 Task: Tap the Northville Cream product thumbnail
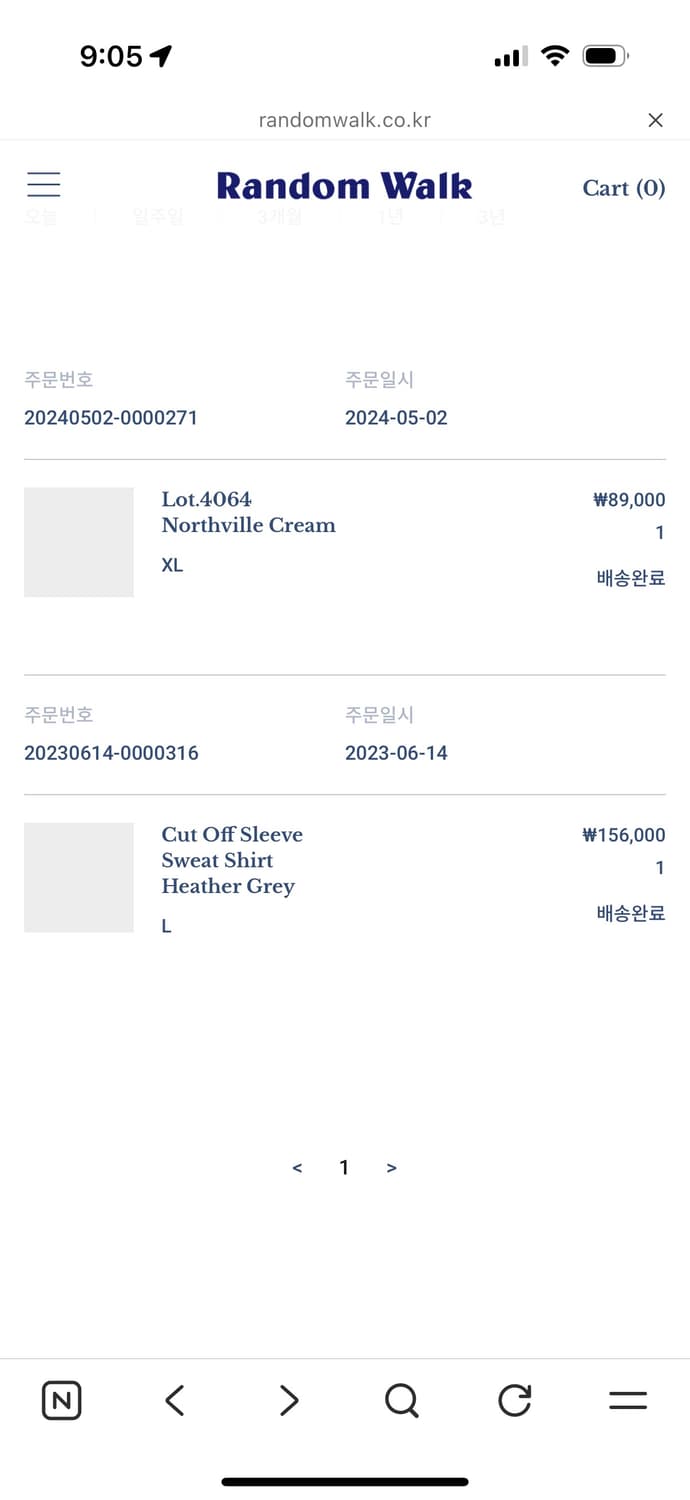point(79,542)
